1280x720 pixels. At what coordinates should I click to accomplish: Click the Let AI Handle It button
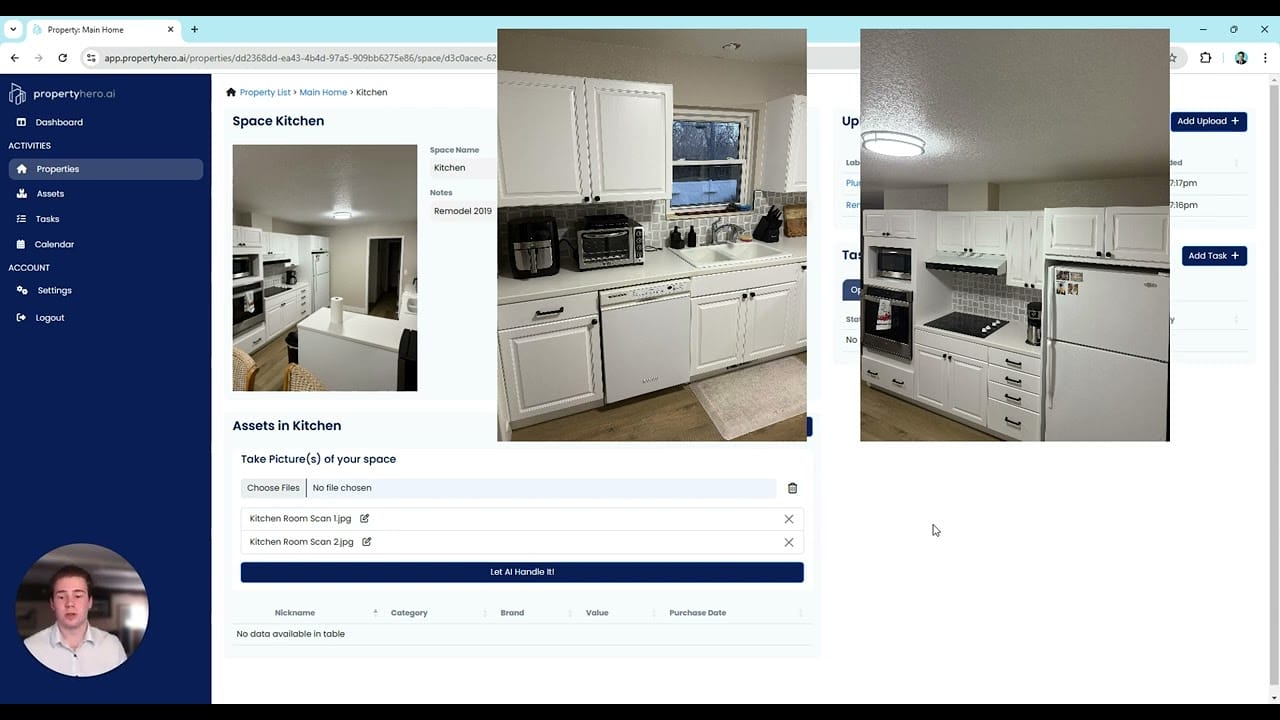coord(521,571)
